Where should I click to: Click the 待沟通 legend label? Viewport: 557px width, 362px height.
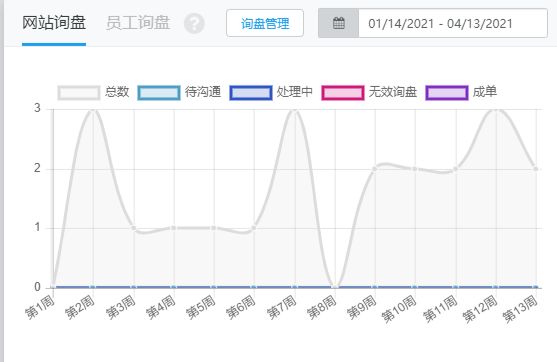click(x=203, y=92)
